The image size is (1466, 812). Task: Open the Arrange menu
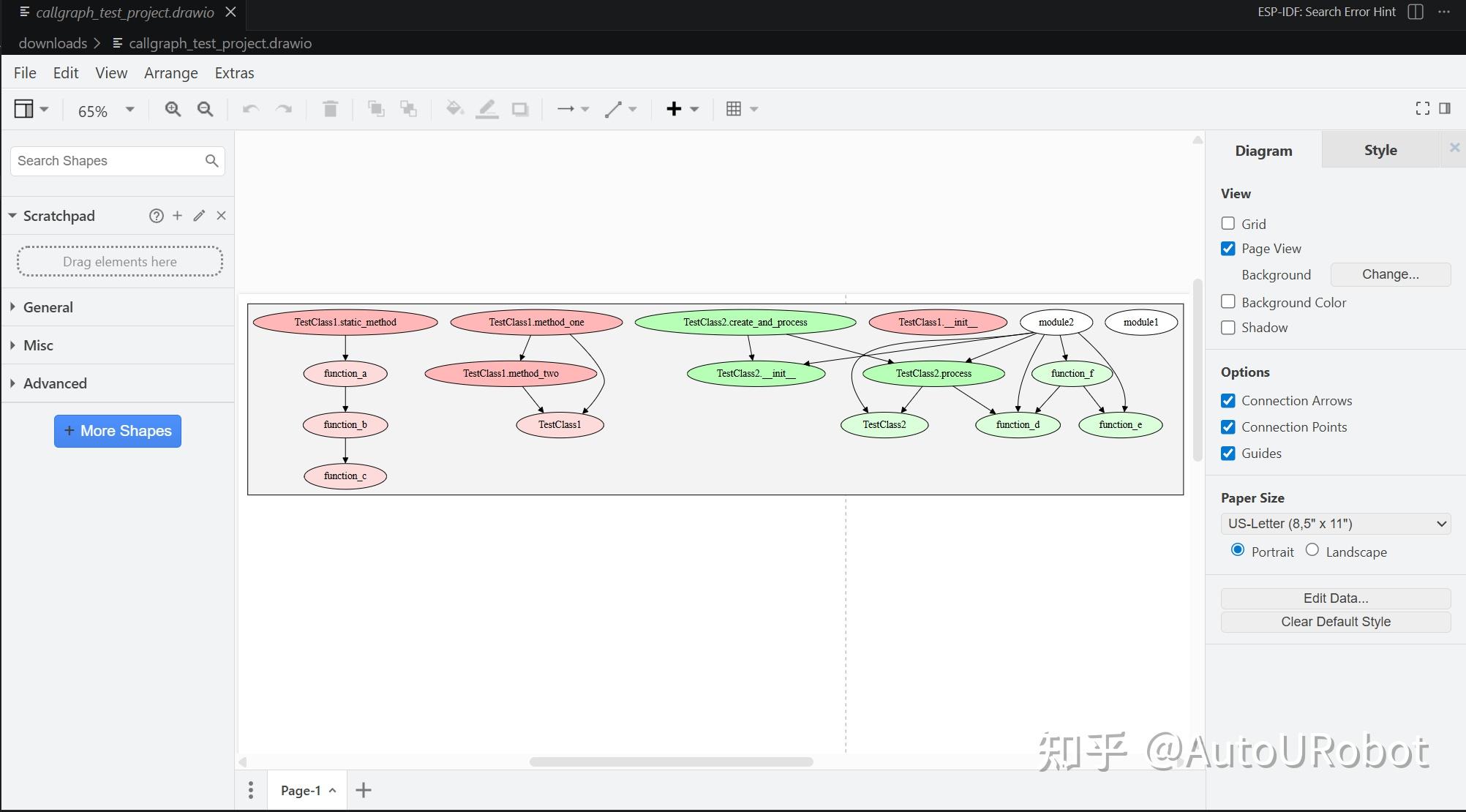pyautogui.click(x=171, y=72)
